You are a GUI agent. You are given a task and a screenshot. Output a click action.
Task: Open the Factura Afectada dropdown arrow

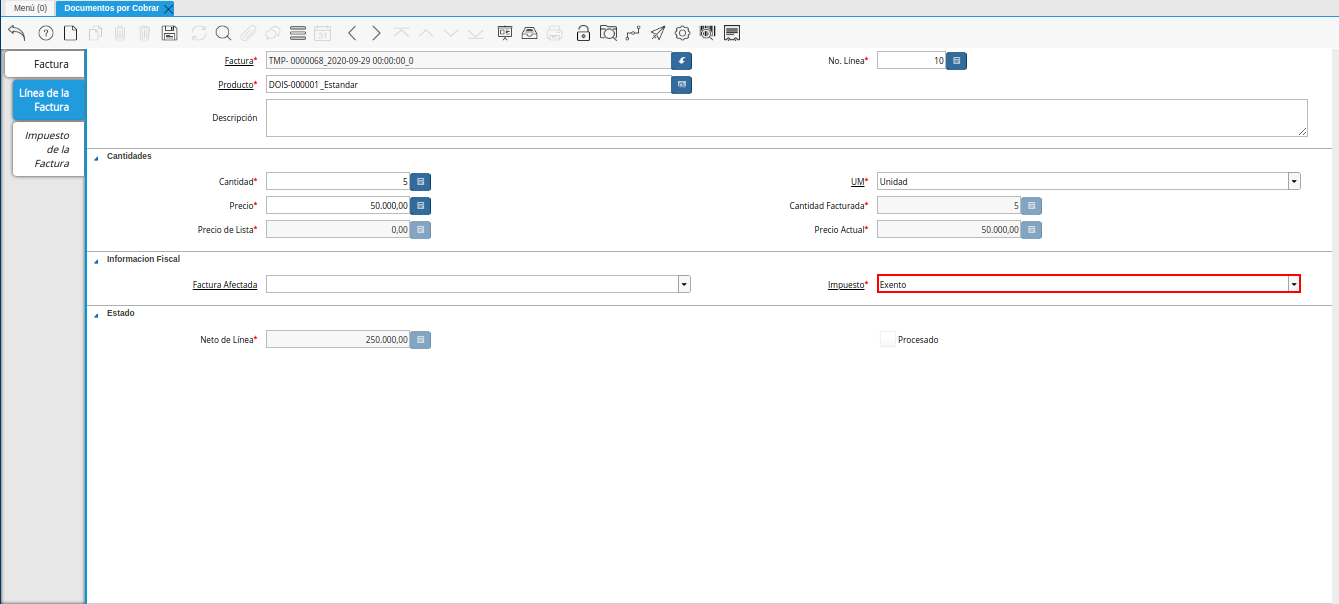(x=684, y=285)
